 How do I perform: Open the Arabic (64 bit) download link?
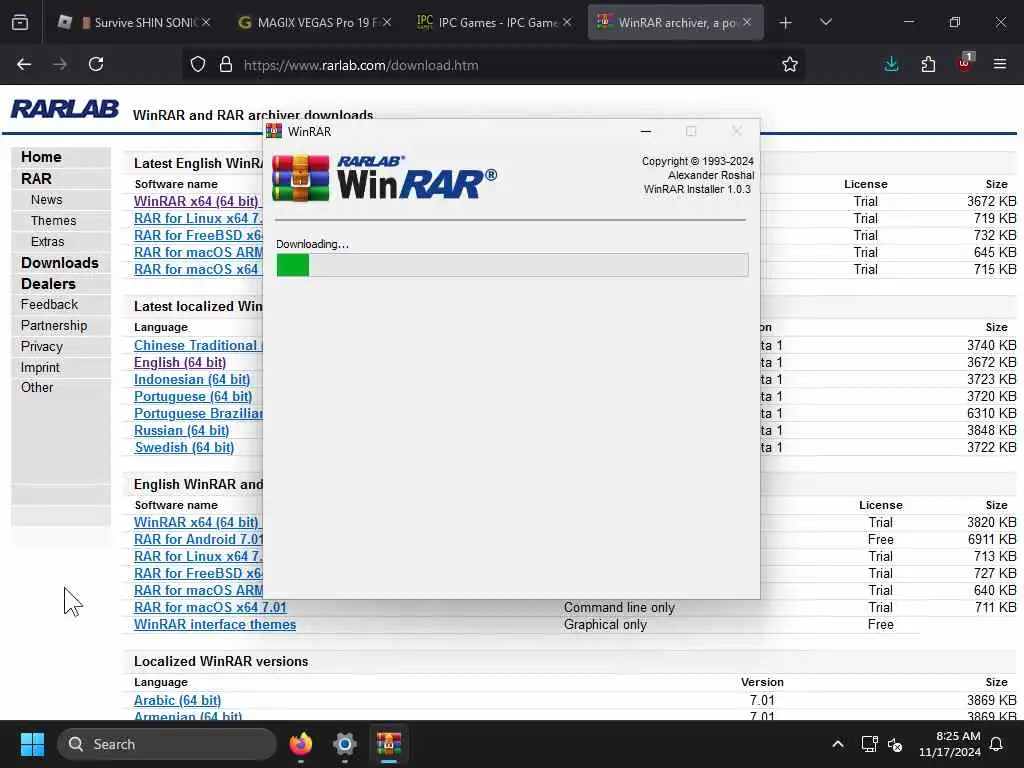coord(178,700)
